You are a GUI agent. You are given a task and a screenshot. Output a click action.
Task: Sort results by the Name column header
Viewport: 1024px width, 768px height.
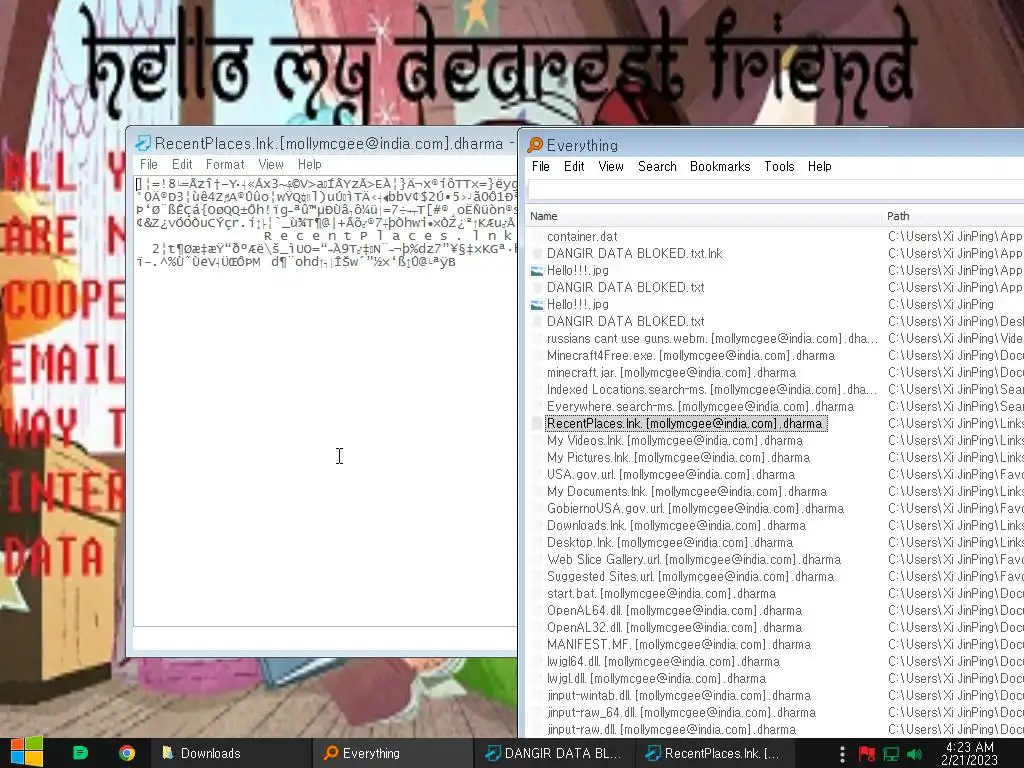click(703, 216)
